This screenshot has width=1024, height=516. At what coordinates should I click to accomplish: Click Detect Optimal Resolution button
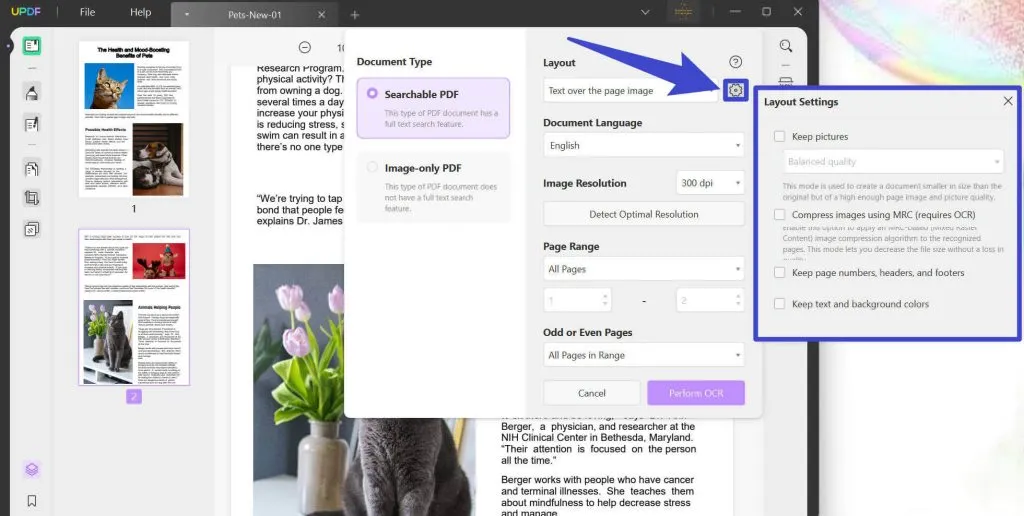[x=643, y=214]
